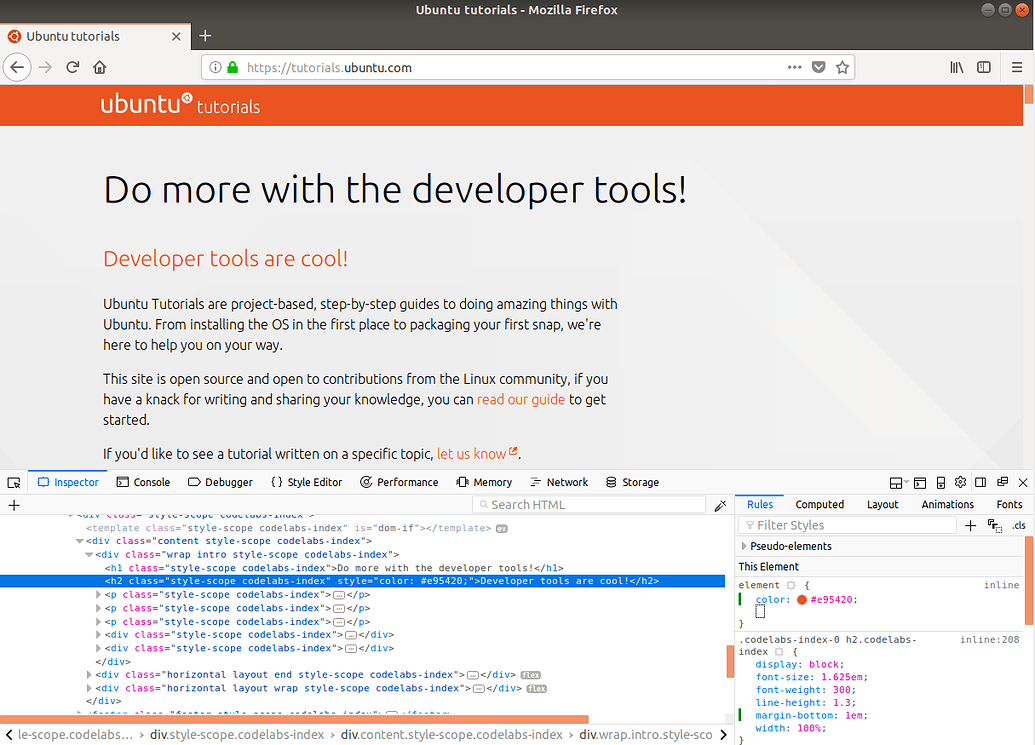Image resolution: width=1035 pixels, height=745 pixels.
Task: Bookmark the page with the star icon
Action: (842, 67)
